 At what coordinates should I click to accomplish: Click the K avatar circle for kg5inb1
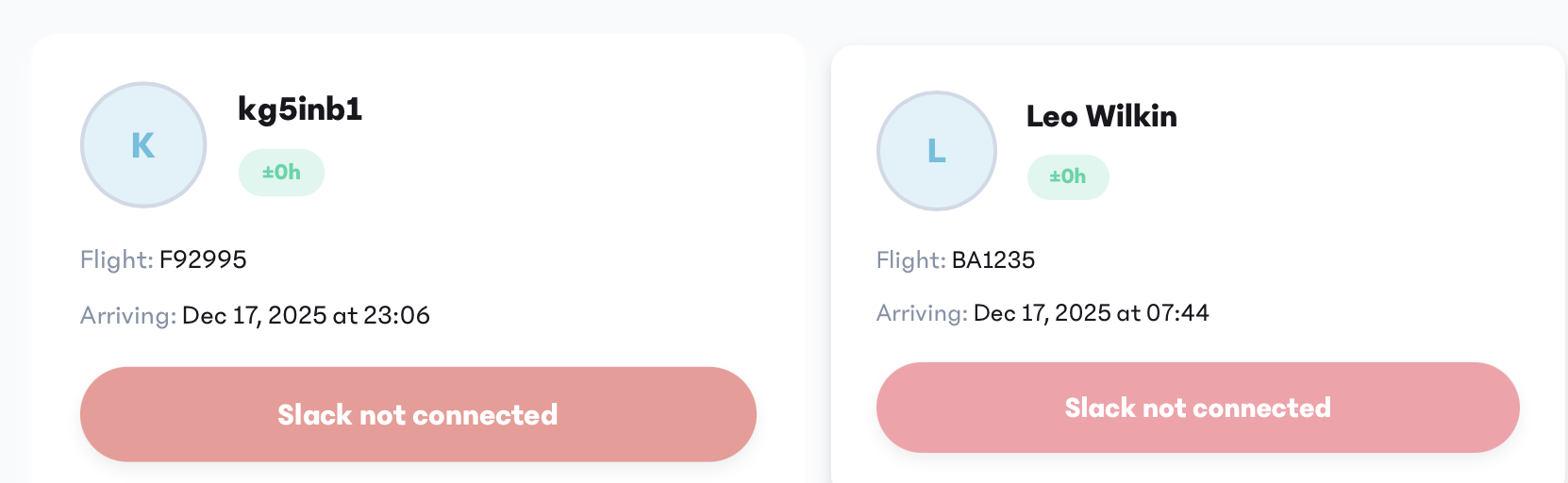point(143,145)
